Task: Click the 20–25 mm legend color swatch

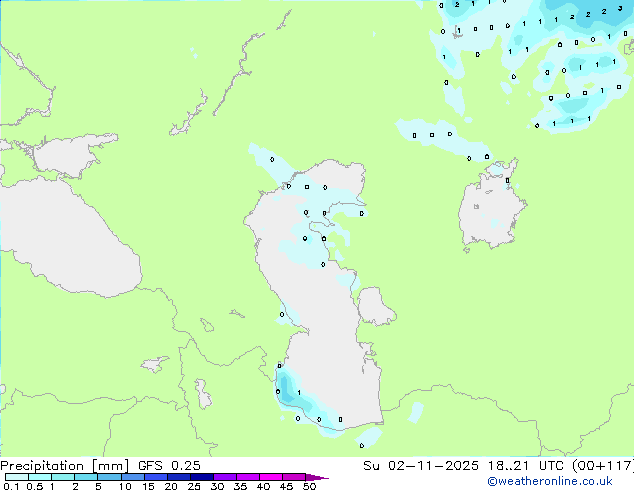Action: click(x=178, y=477)
